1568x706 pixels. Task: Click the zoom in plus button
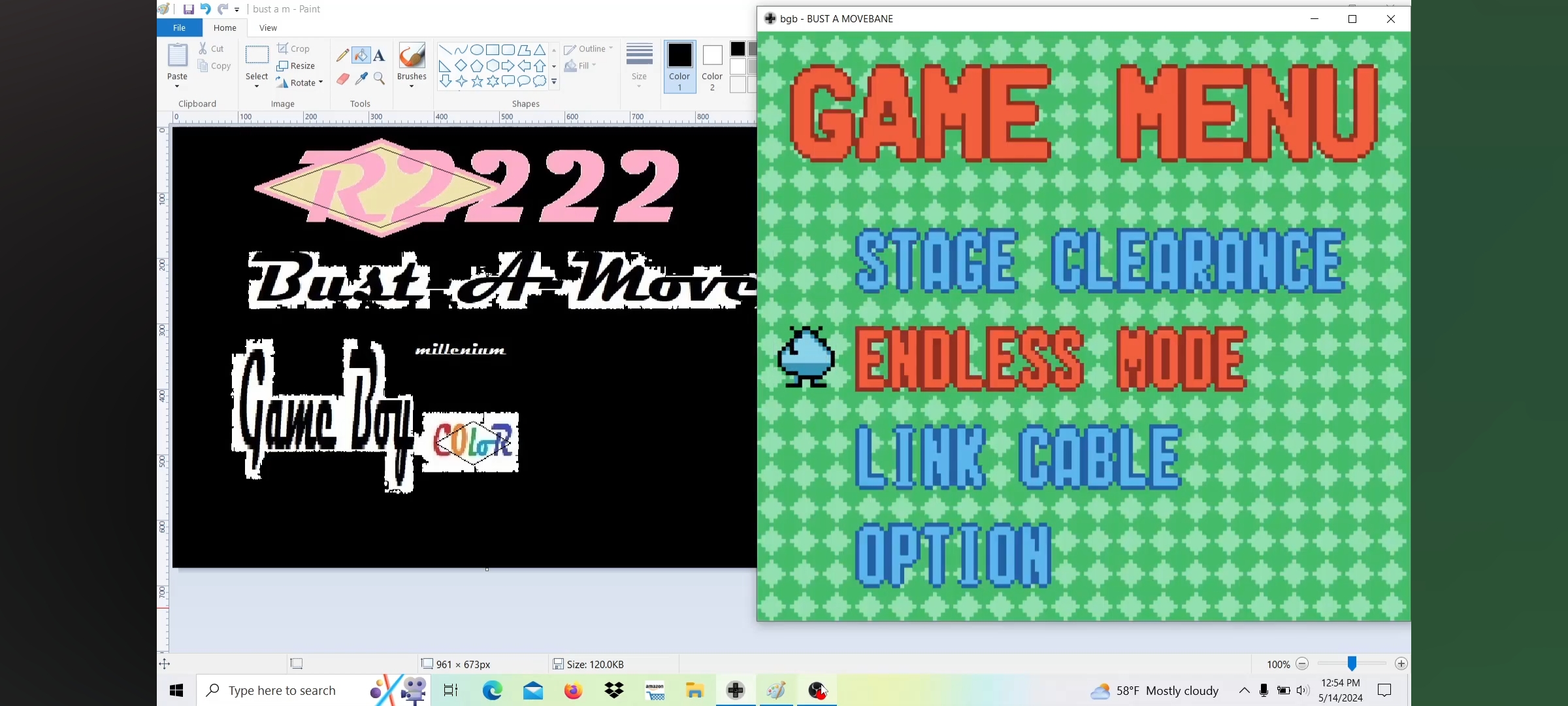pos(1401,664)
